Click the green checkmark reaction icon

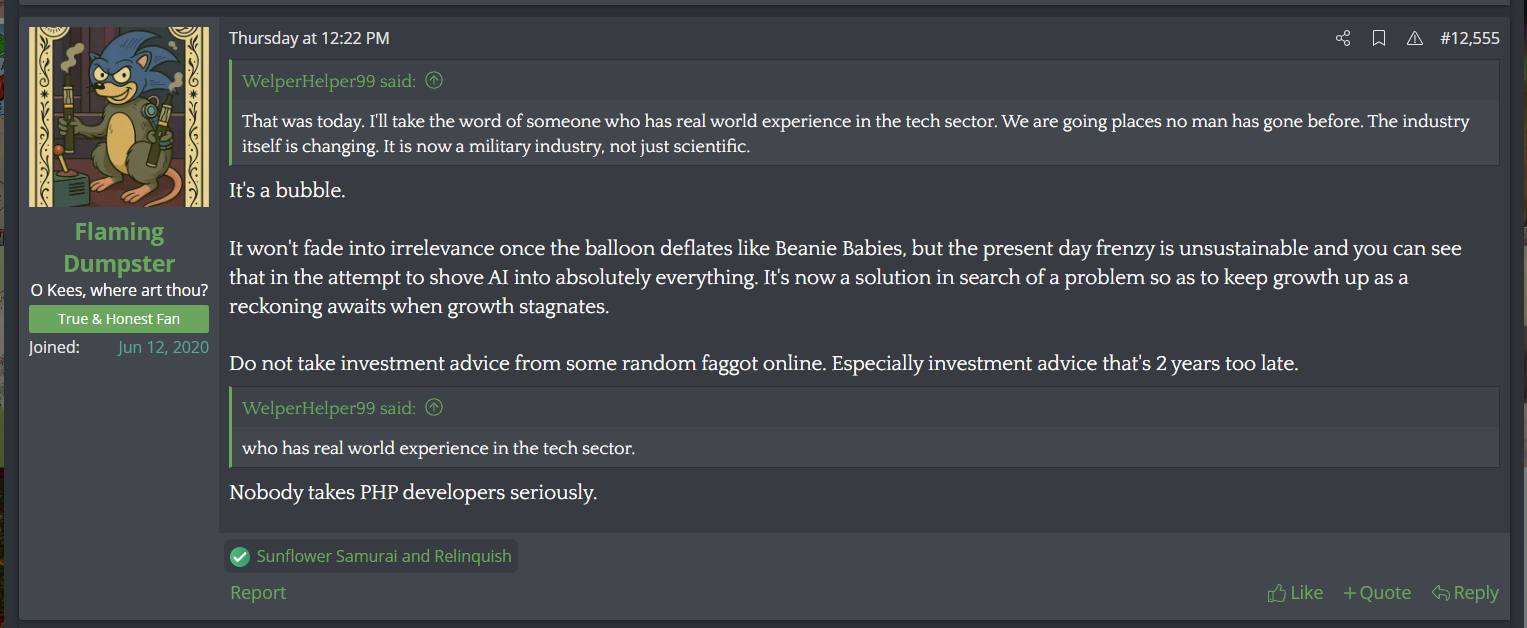[240, 557]
